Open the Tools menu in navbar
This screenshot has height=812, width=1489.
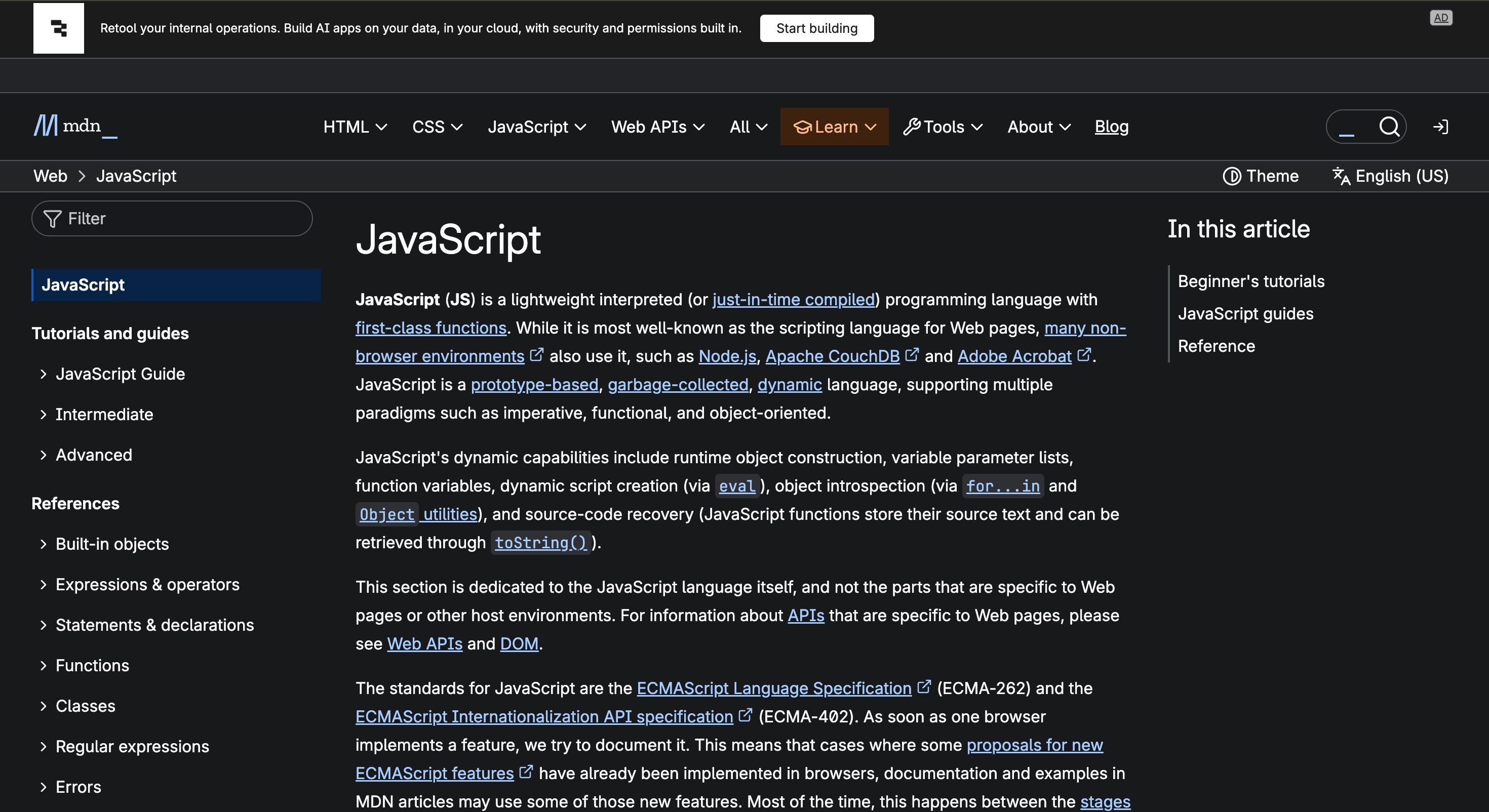pyautogui.click(x=943, y=127)
